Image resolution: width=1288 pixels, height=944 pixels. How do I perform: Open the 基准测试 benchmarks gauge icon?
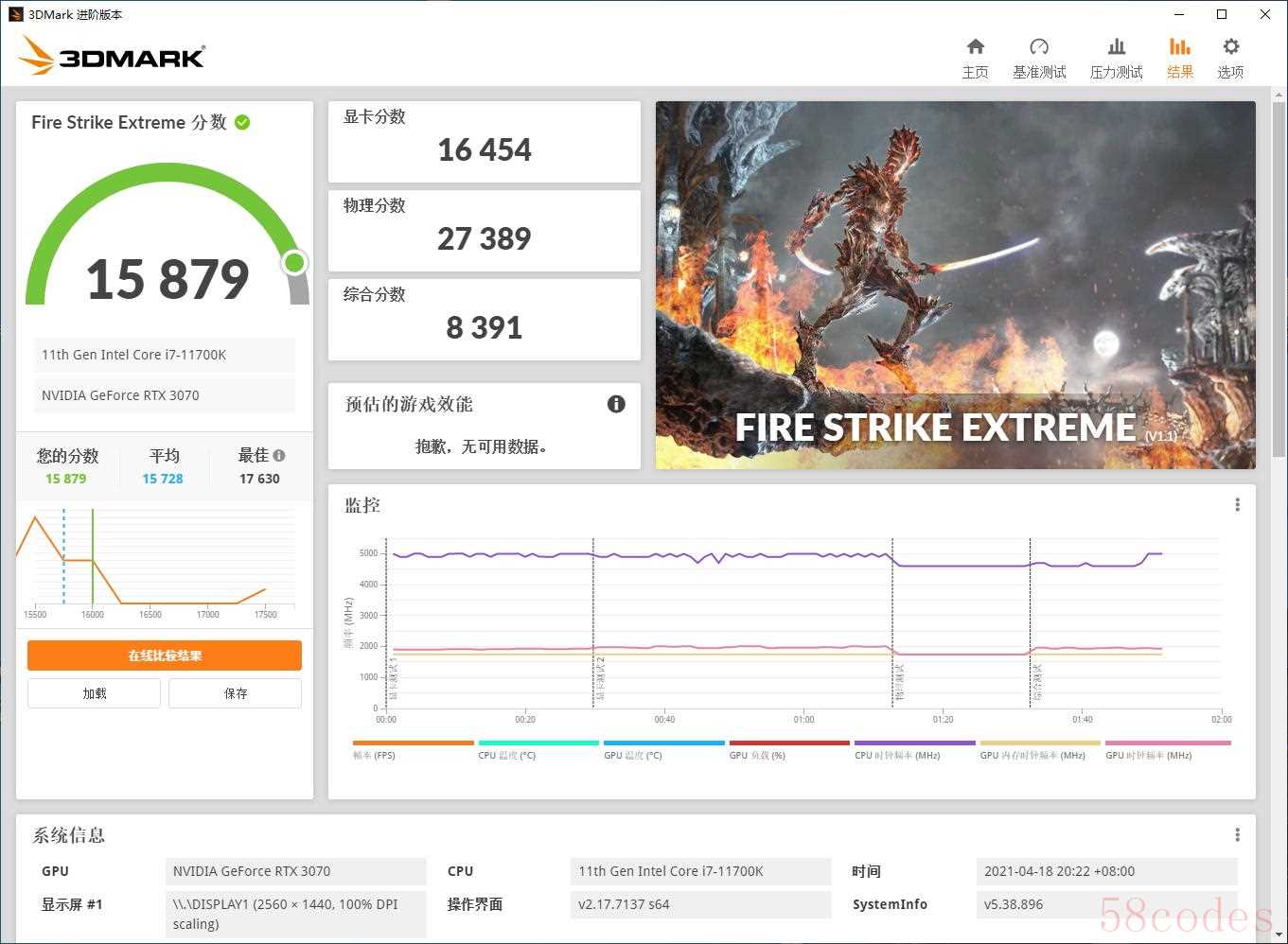1039,46
